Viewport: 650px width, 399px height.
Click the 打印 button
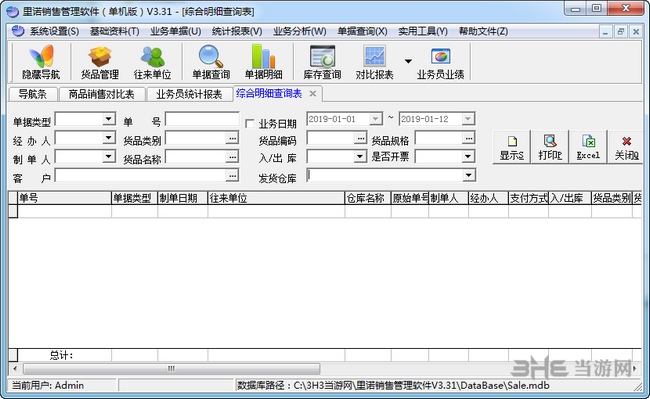click(x=550, y=147)
